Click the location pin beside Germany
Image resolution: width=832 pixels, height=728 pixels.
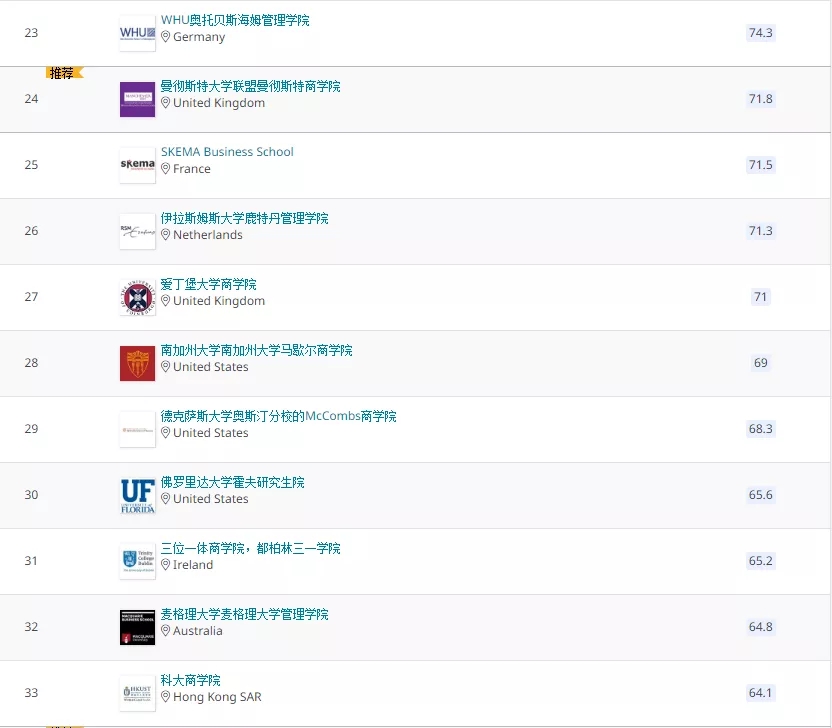point(166,37)
